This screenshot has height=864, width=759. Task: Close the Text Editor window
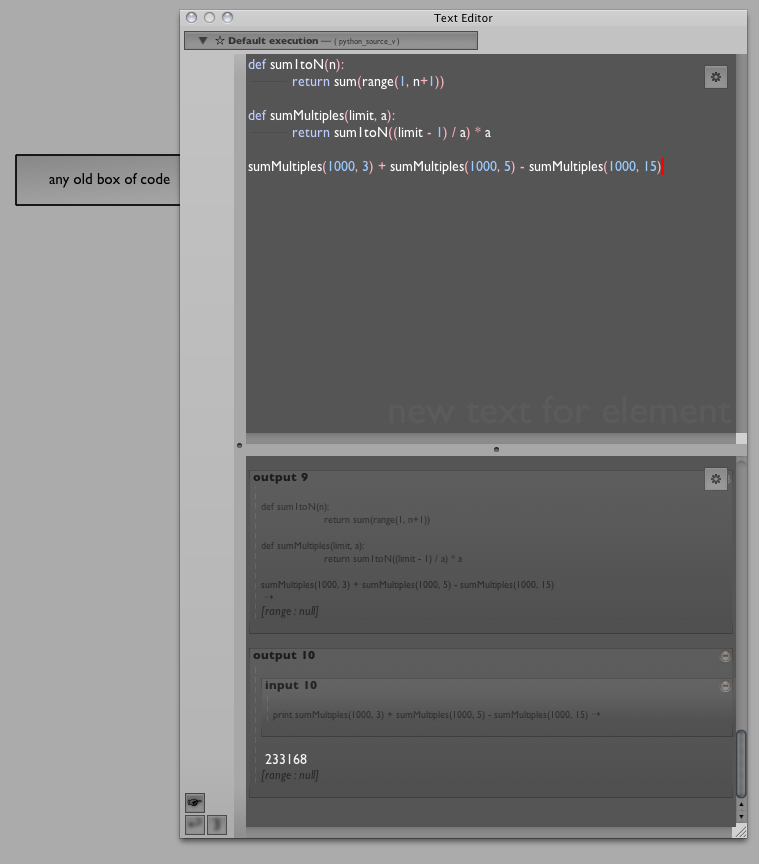tap(191, 17)
